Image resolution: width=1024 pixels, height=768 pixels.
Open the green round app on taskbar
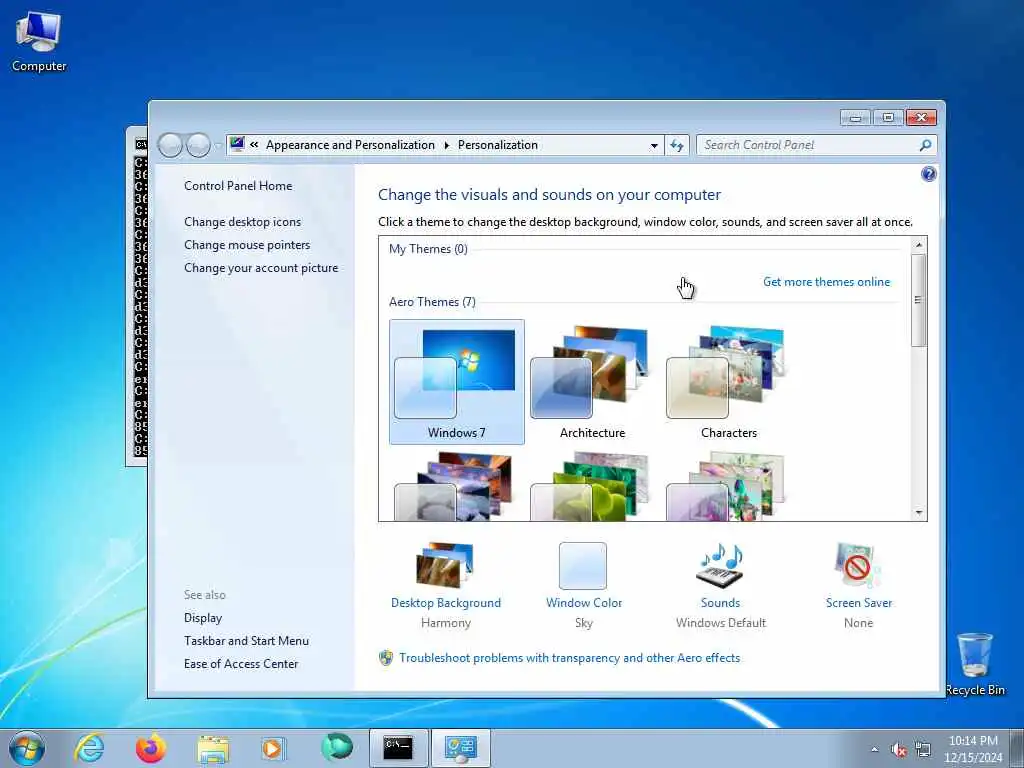click(x=336, y=747)
